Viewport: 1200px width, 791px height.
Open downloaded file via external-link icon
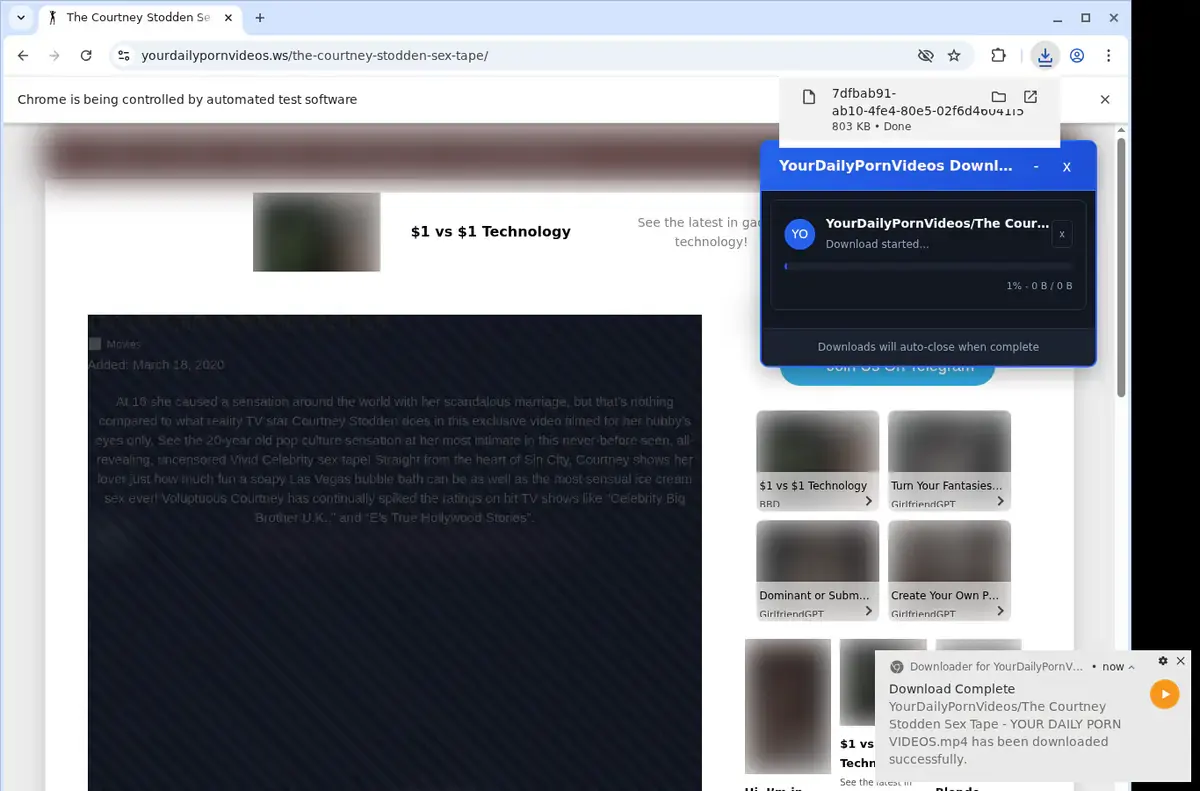coord(1030,97)
